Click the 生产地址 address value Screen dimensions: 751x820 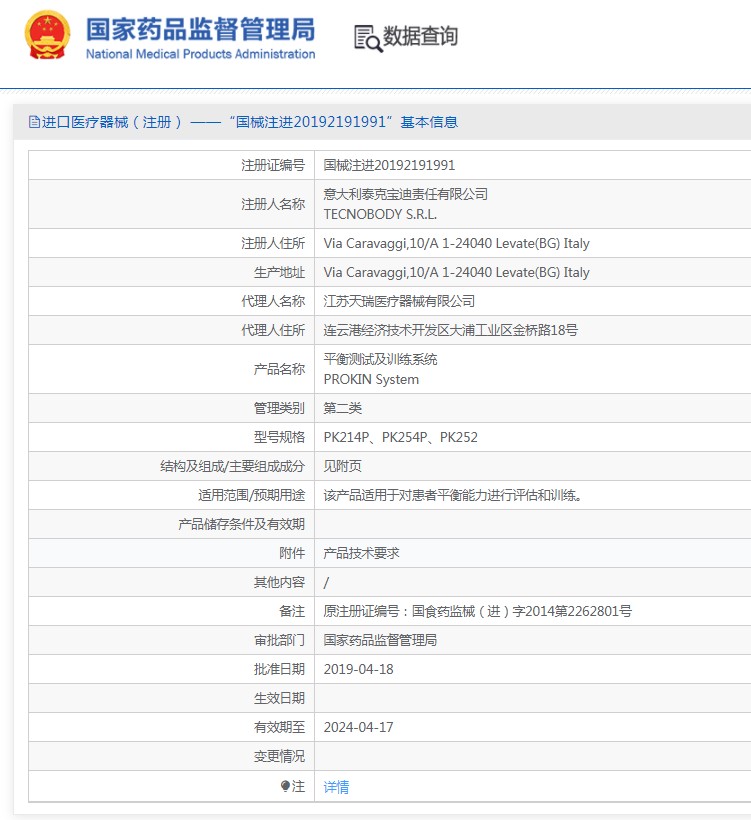coord(457,272)
